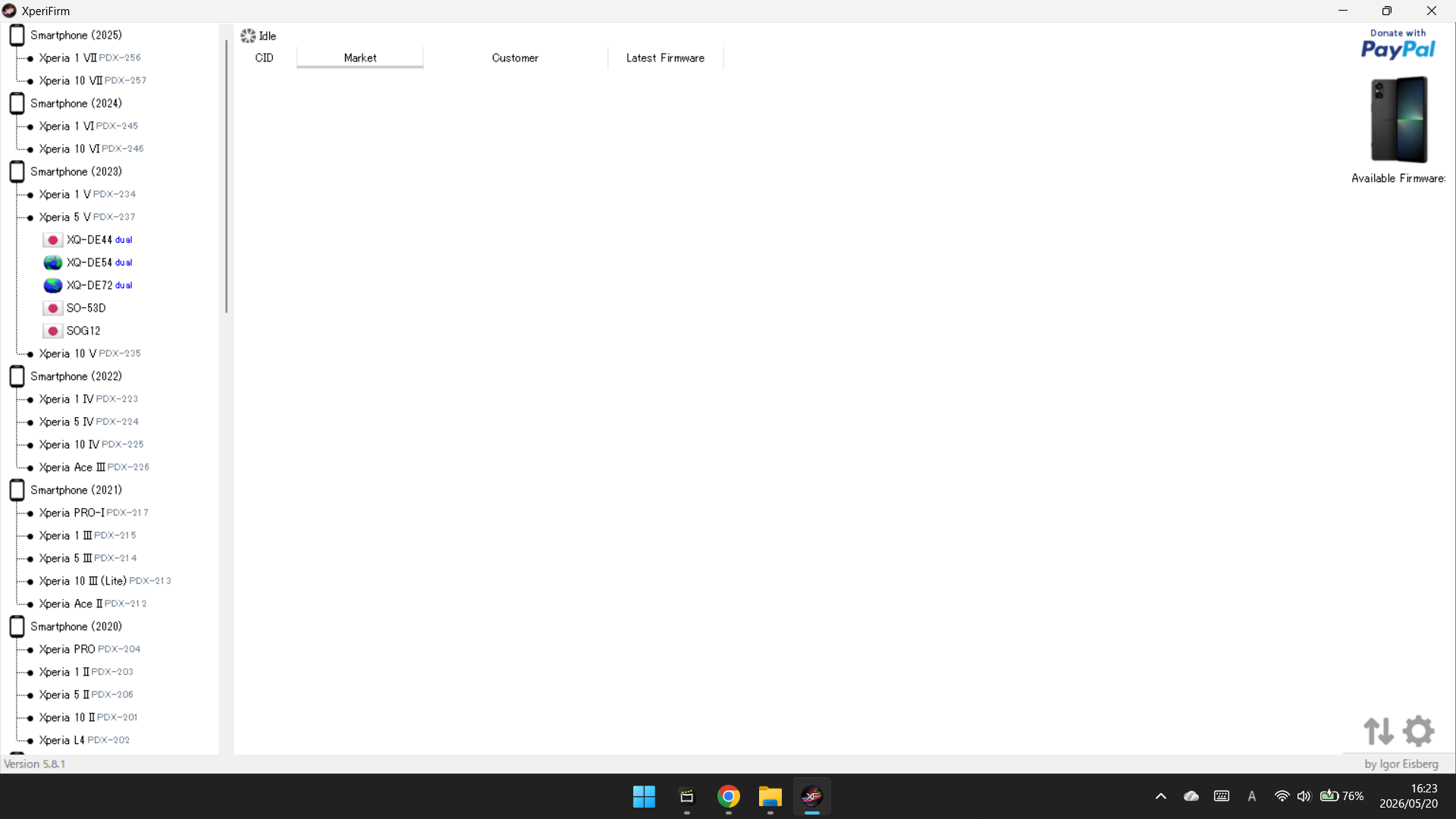Expand Xperia 1 III PDX-215
This screenshot has height=819, width=1456.
pyautogui.click(x=88, y=535)
